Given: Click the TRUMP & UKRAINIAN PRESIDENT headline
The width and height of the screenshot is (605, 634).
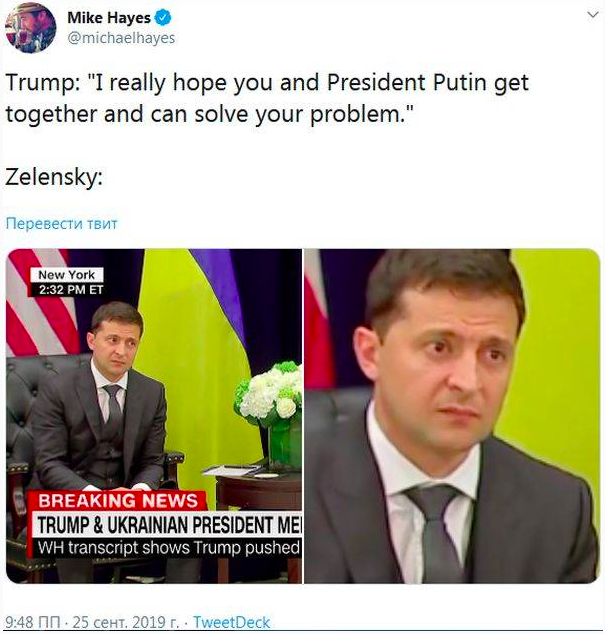Looking at the screenshot, I should pos(169,525).
